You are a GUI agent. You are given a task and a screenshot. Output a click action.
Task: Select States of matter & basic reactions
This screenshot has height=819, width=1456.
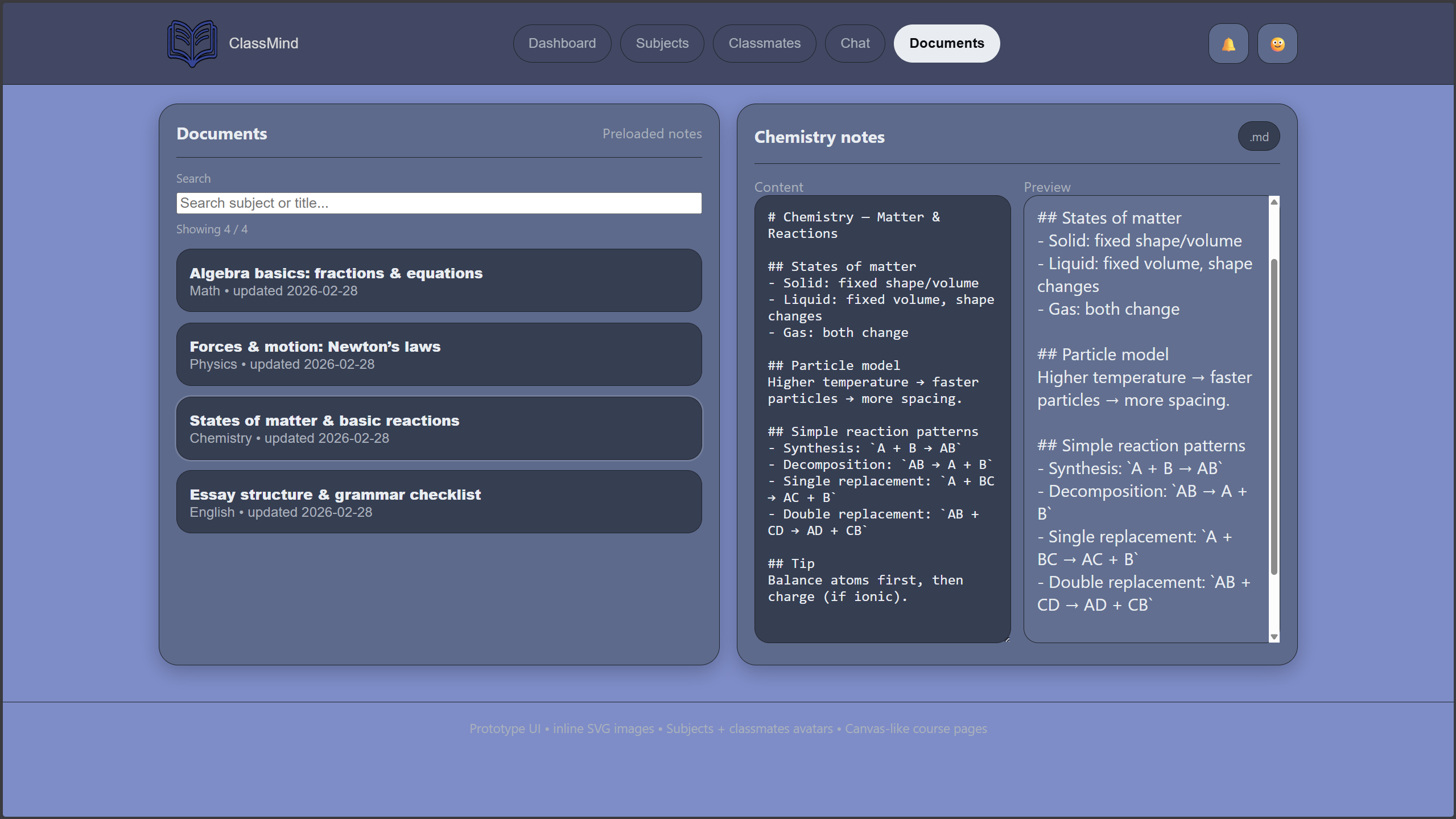coord(438,429)
